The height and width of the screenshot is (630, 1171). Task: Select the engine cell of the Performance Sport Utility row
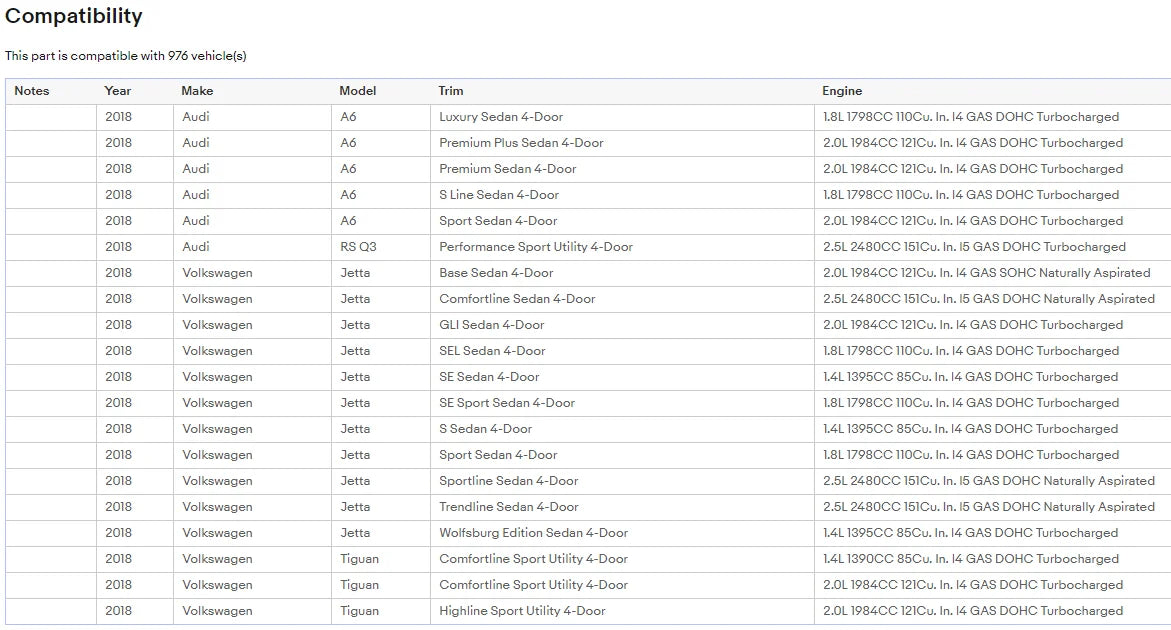(993, 247)
